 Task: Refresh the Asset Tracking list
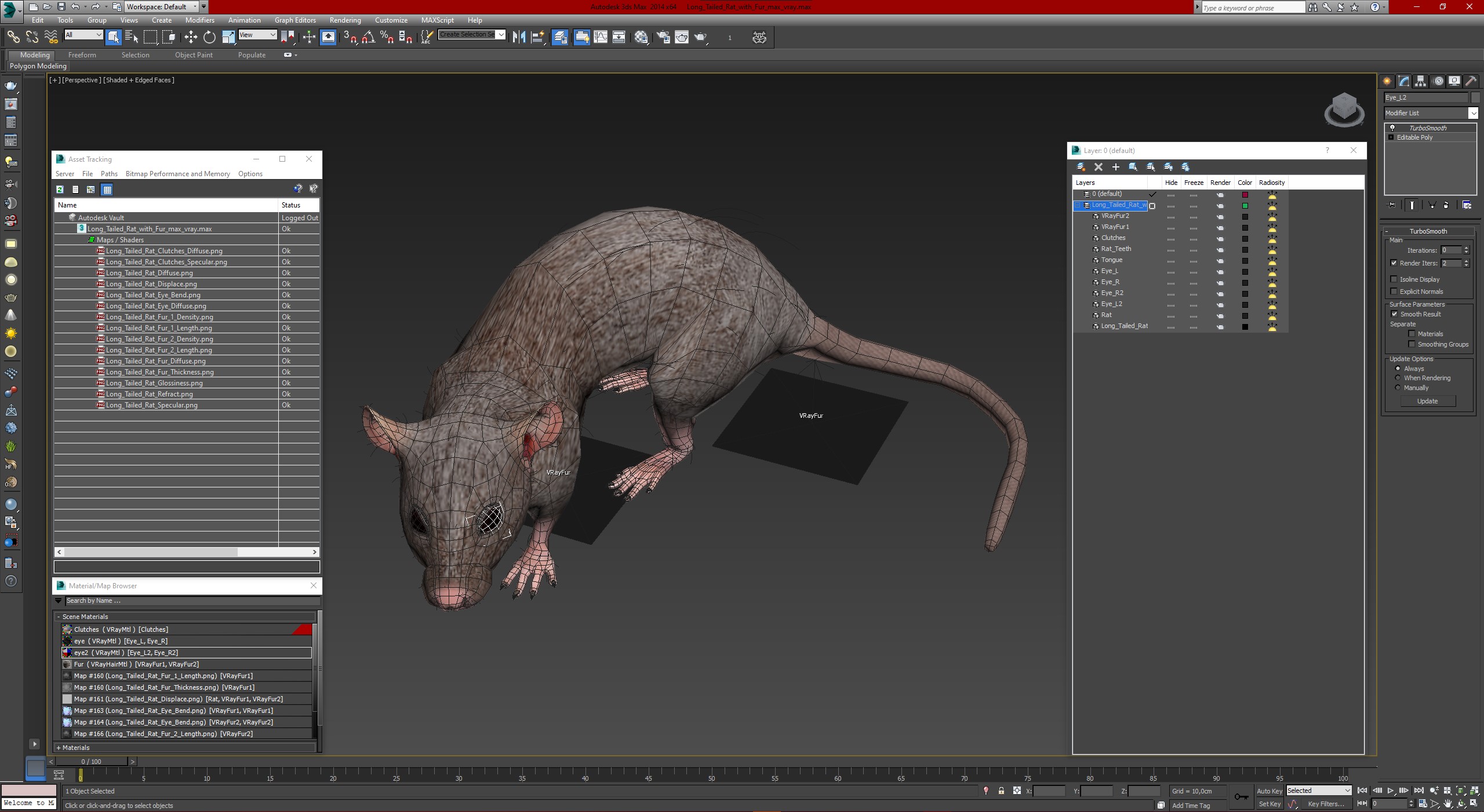[x=60, y=190]
